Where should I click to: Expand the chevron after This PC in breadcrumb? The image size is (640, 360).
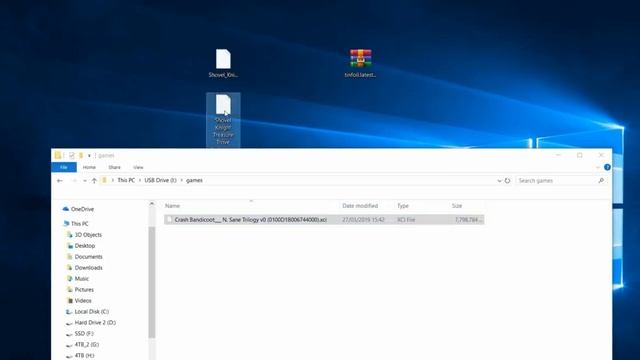[x=140, y=180]
